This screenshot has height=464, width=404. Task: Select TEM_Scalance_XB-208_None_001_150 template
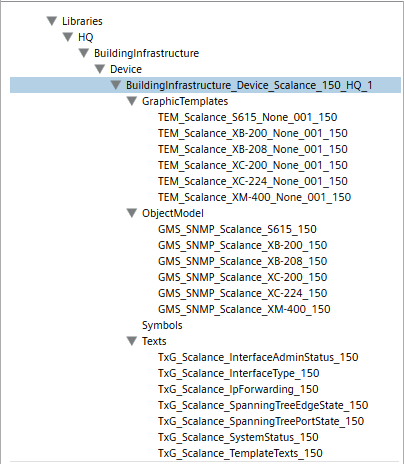coord(253,149)
